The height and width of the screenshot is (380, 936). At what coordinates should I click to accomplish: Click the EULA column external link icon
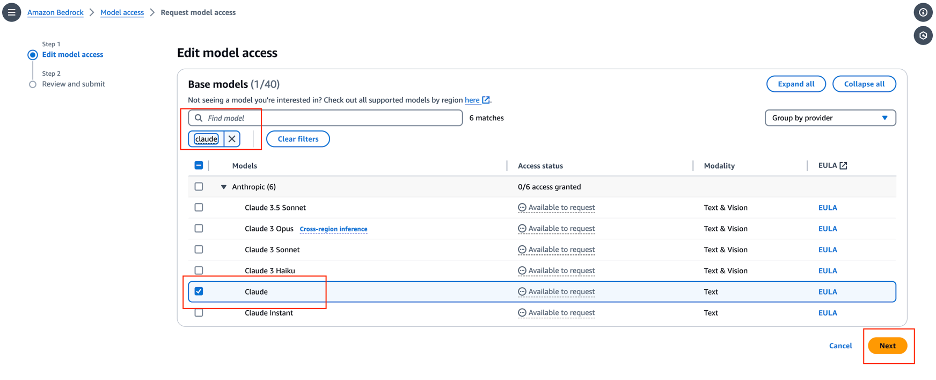pos(843,166)
